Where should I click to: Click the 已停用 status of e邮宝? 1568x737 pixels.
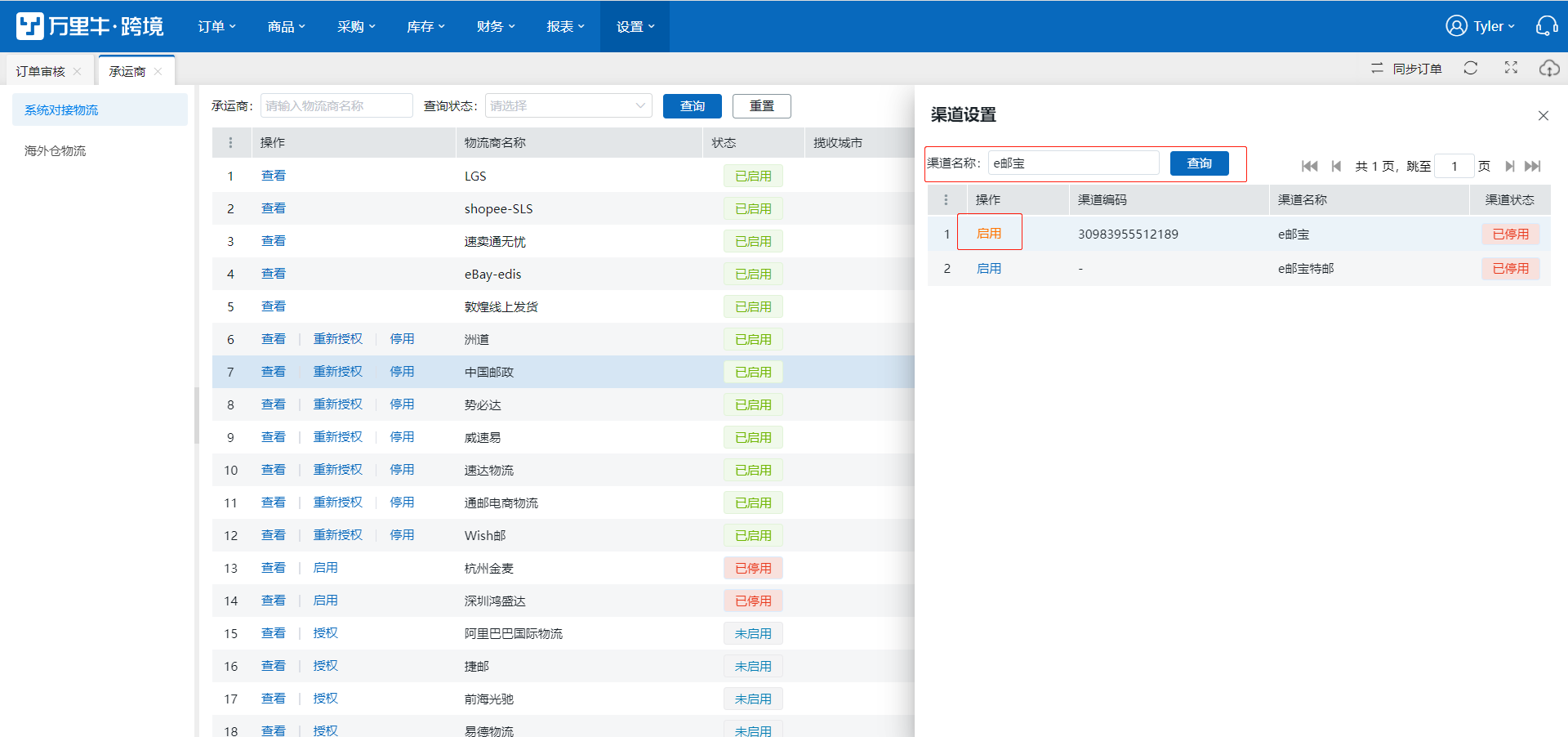click(x=1511, y=234)
